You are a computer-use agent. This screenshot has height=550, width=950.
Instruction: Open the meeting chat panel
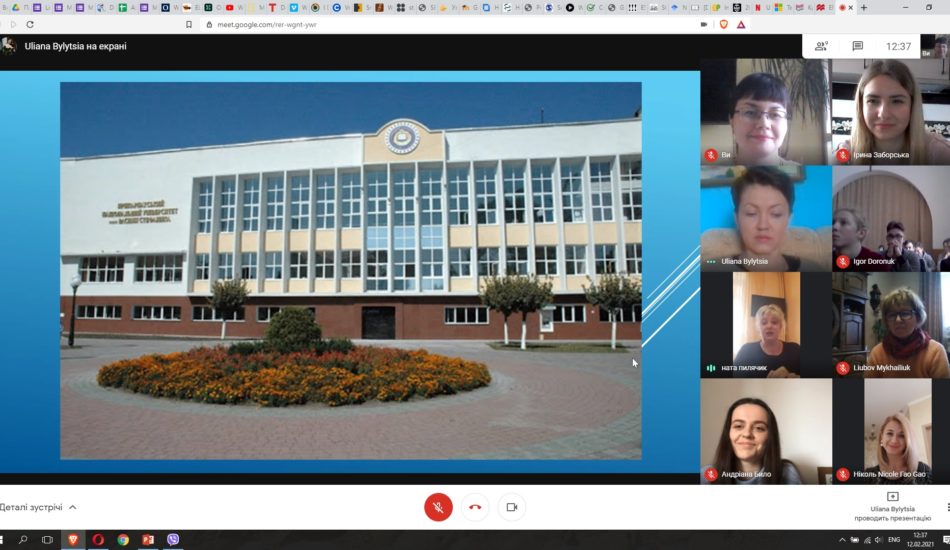pyautogui.click(x=857, y=46)
